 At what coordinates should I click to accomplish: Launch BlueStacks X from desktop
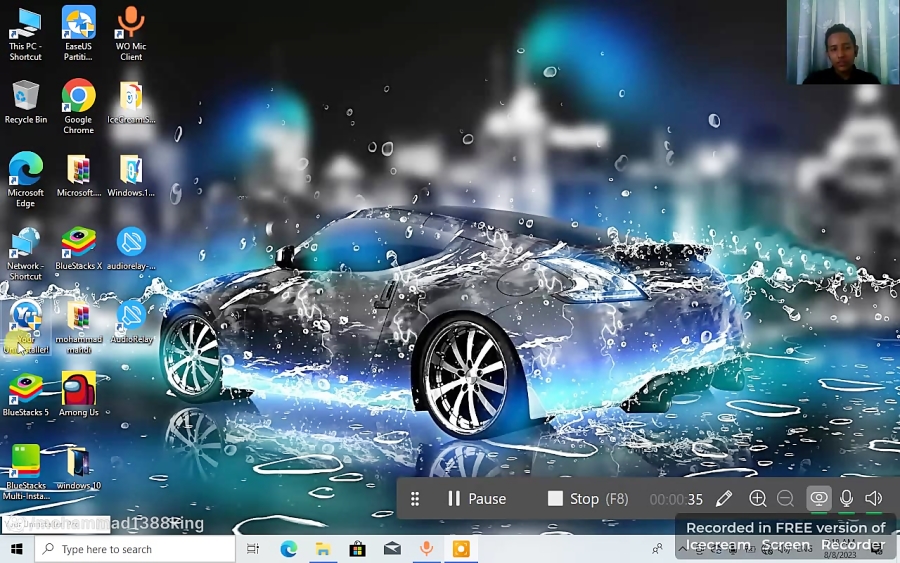(79, 249)
